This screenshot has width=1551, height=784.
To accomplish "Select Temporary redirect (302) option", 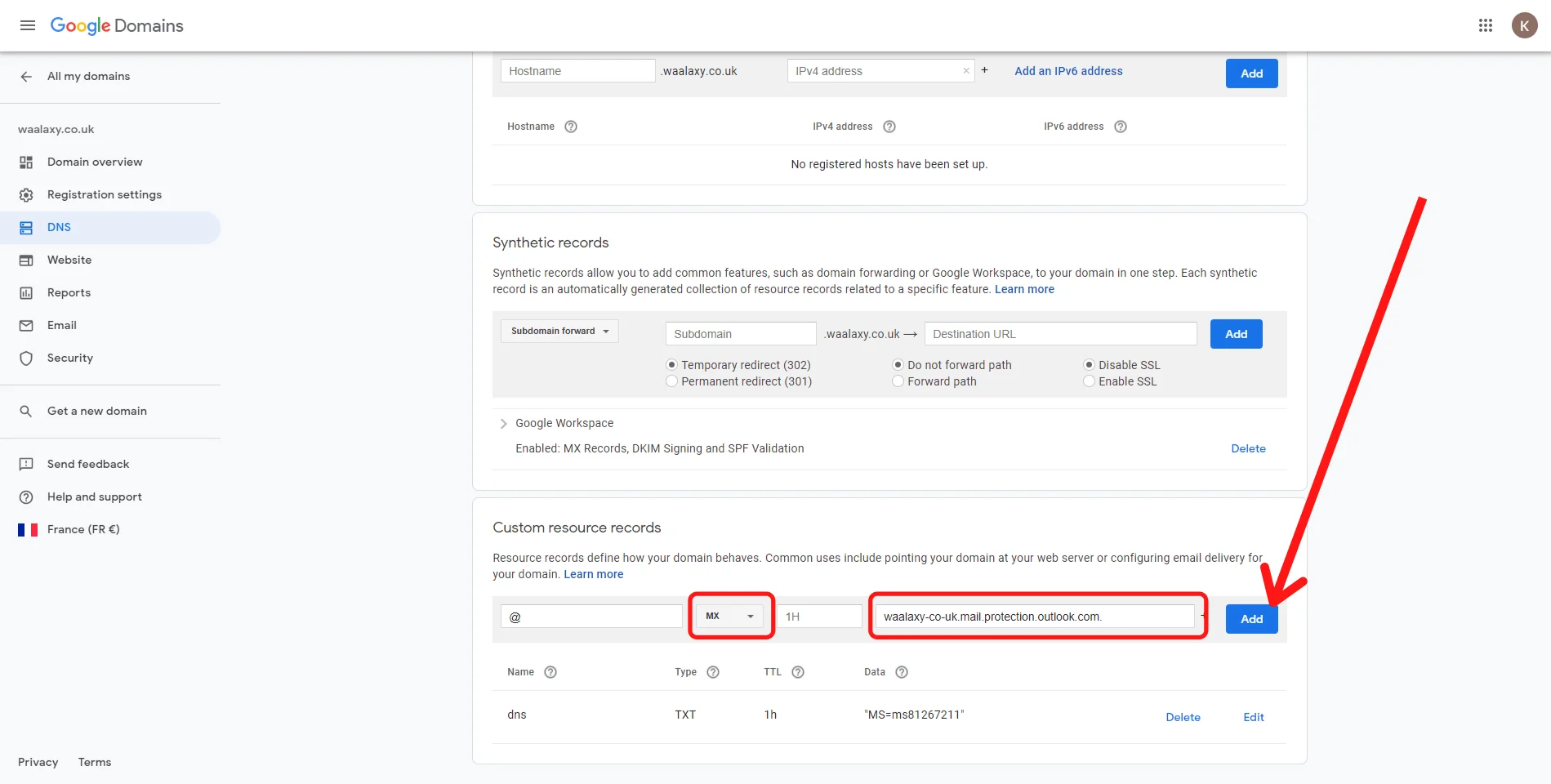I will (671, 365).
